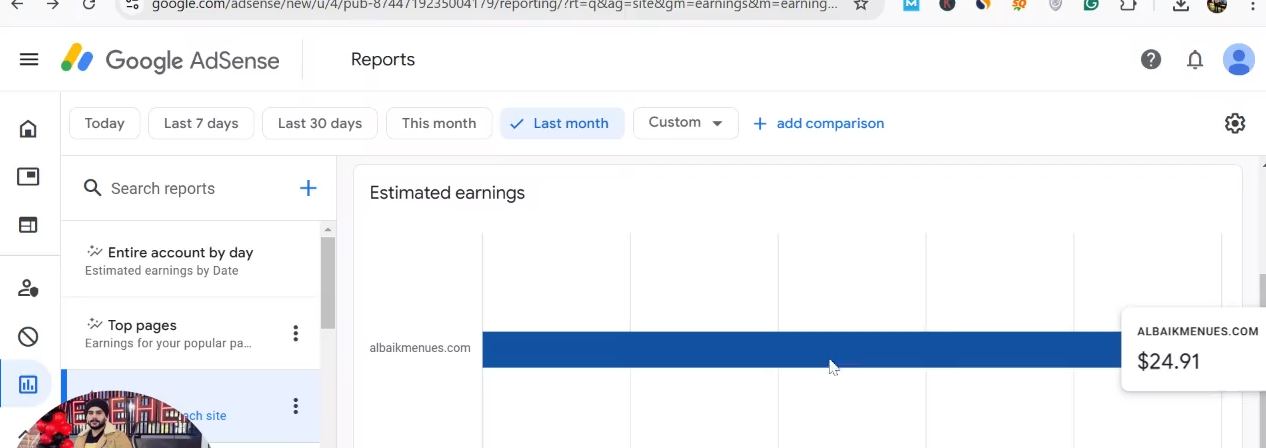
Task: Click the Estimated earnings heading
Action: [447, 193]
